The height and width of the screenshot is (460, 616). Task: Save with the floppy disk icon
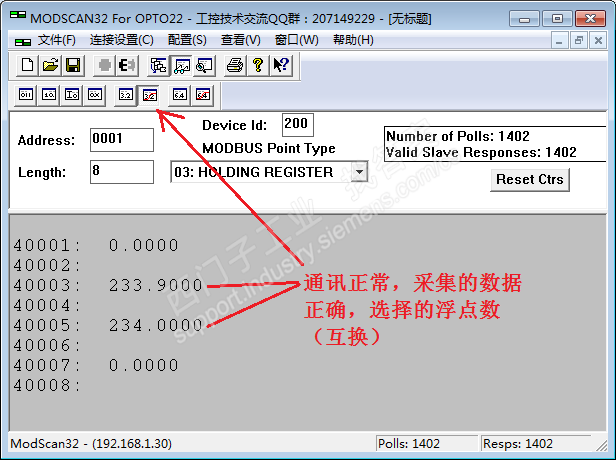click(73, 65)
